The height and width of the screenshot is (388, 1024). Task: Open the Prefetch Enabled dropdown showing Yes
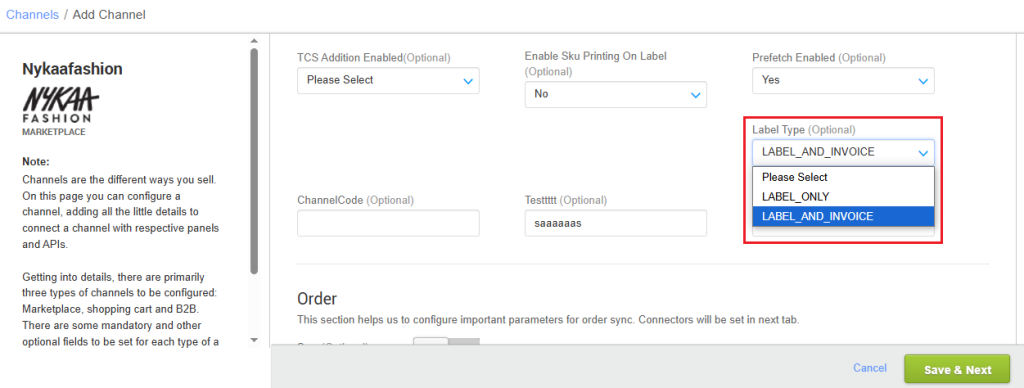(x=843, y=80)
